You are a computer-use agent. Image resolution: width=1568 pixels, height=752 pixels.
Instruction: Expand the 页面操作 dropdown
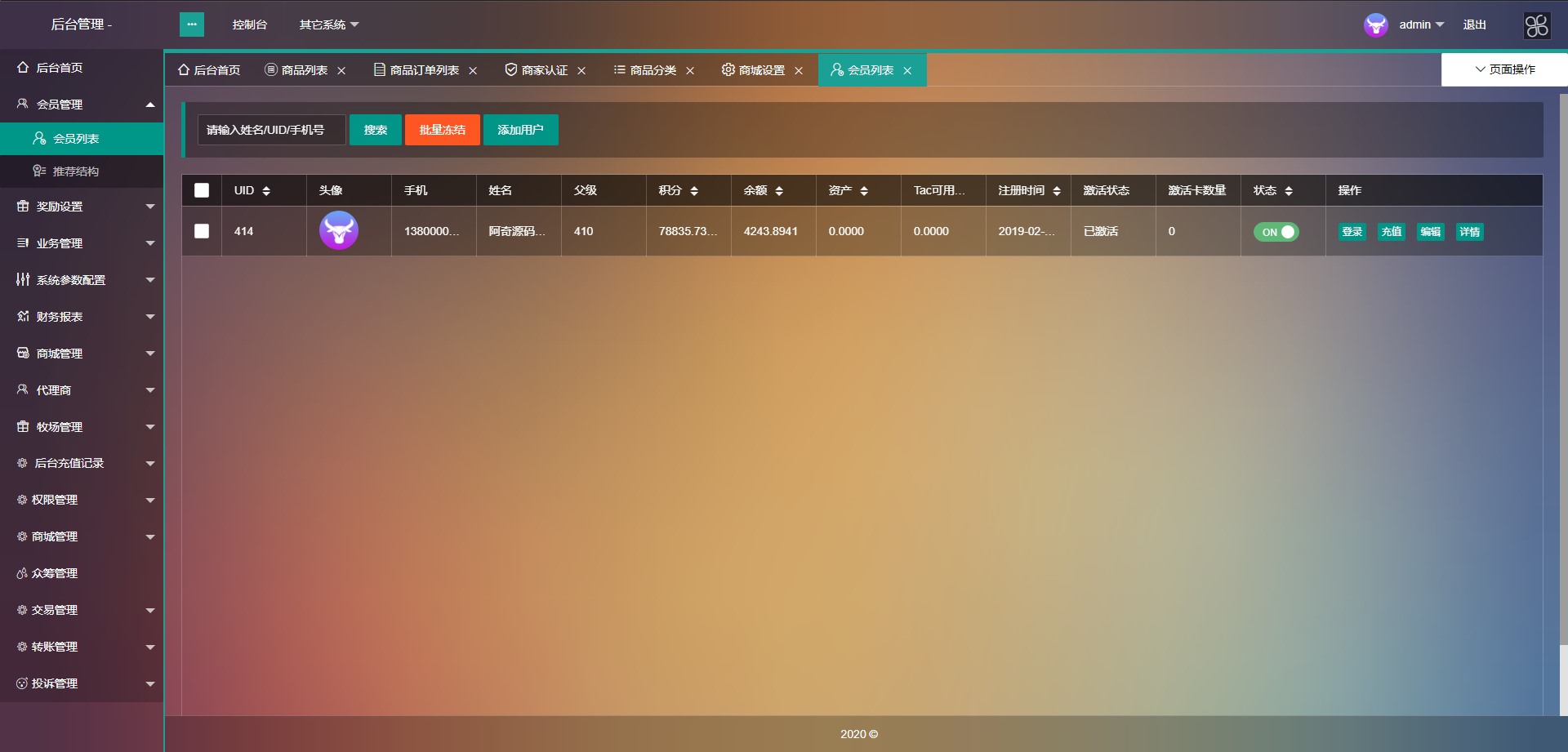1504,69
